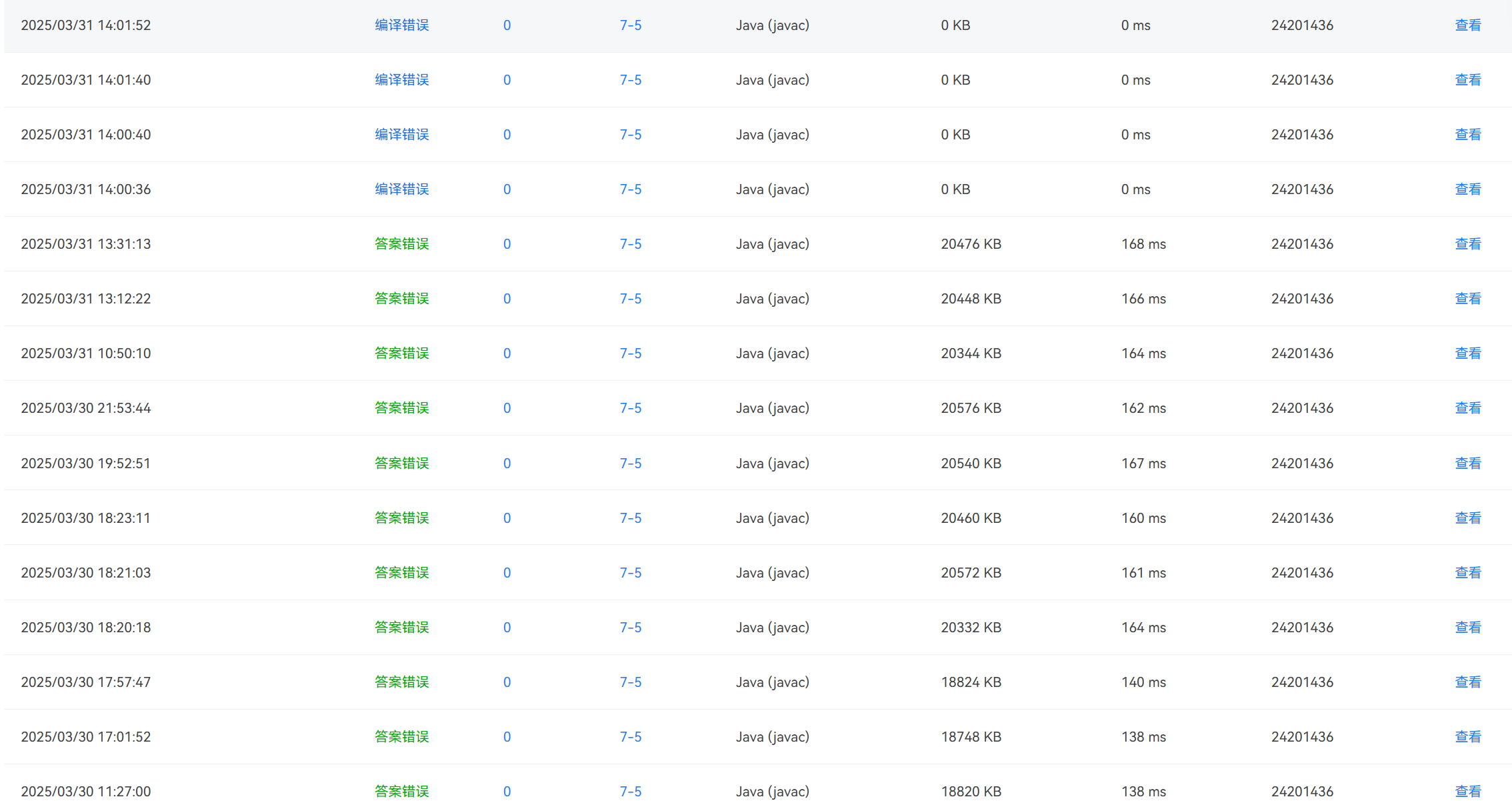Click 编译错误 status of 14:01:40 submission

401,80
